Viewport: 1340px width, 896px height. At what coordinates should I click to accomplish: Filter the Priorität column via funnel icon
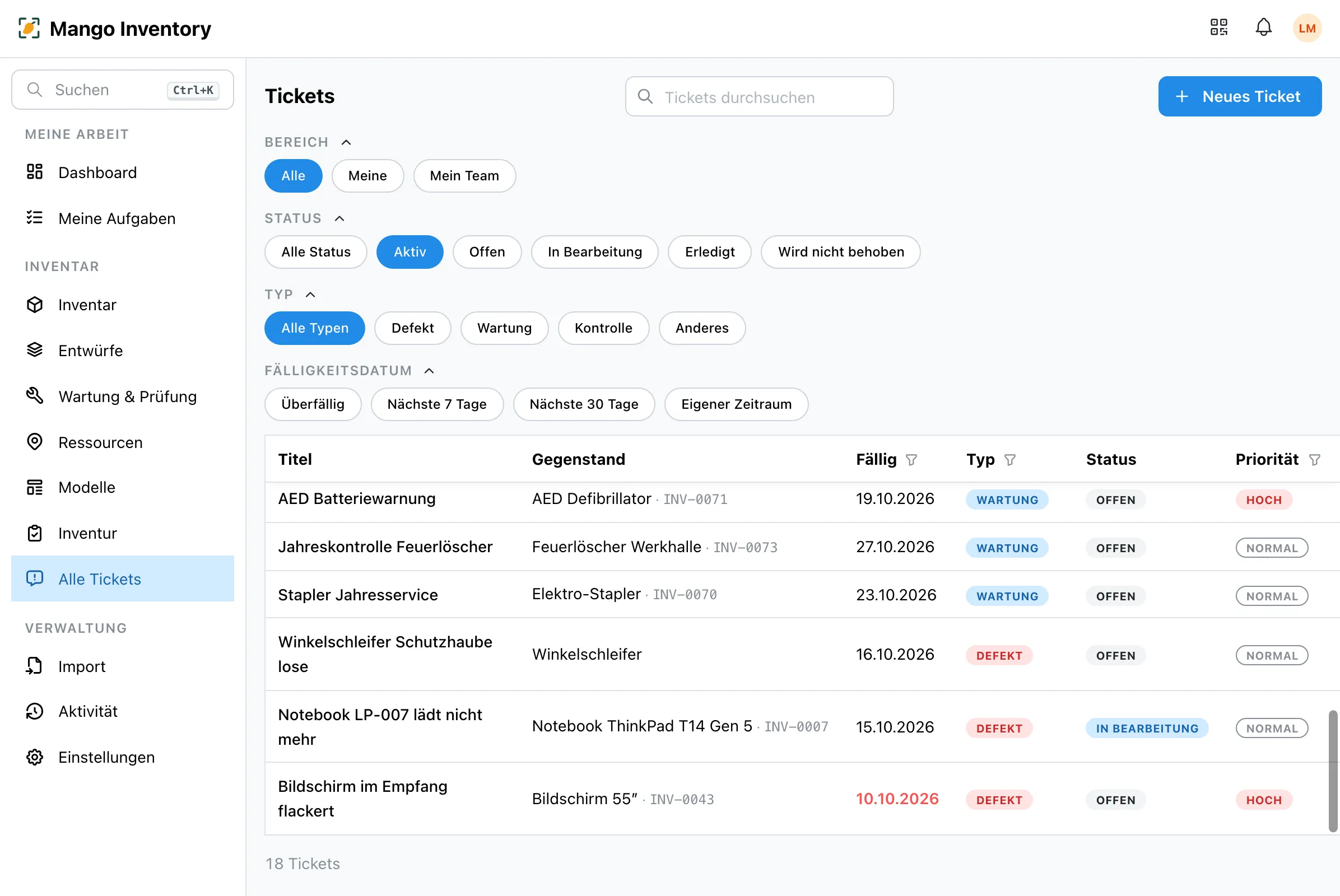coord(1315,460)
